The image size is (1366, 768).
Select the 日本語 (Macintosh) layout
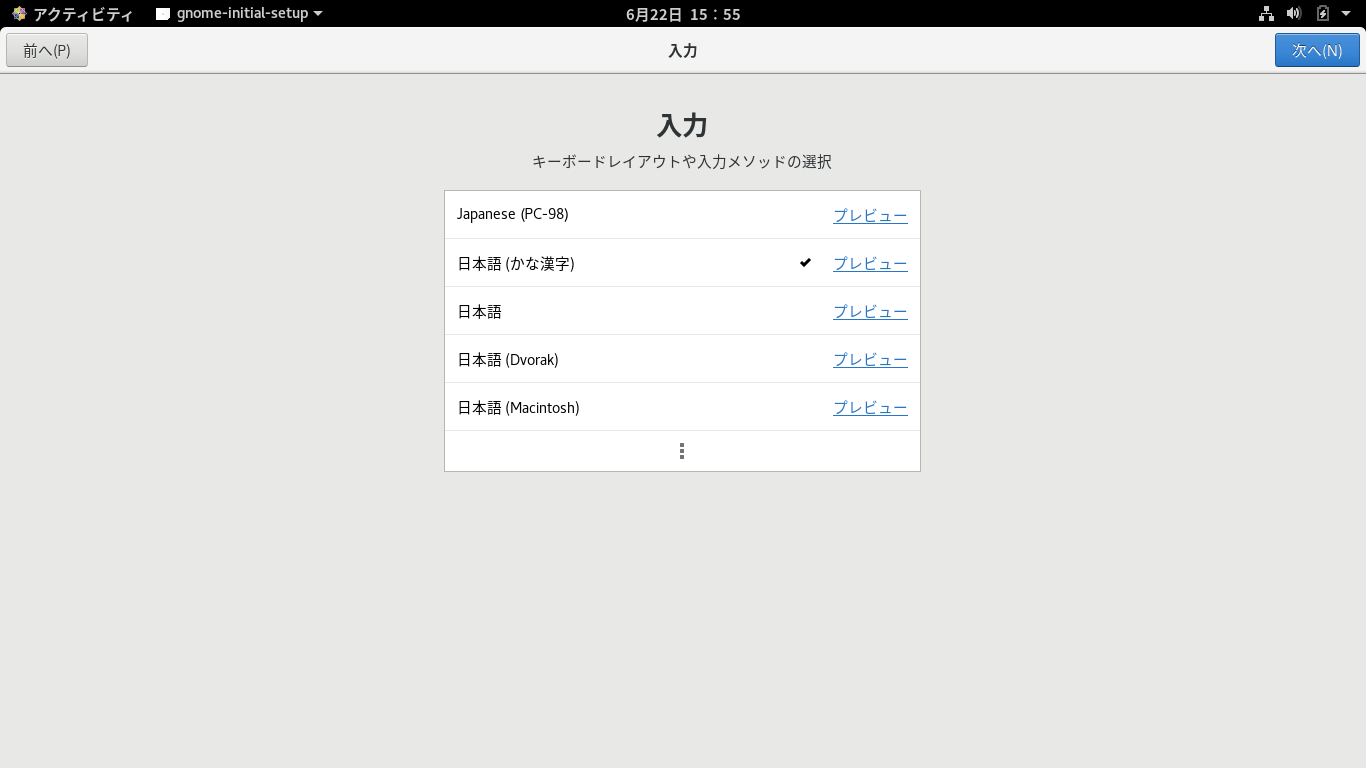(x=682, y=407)
